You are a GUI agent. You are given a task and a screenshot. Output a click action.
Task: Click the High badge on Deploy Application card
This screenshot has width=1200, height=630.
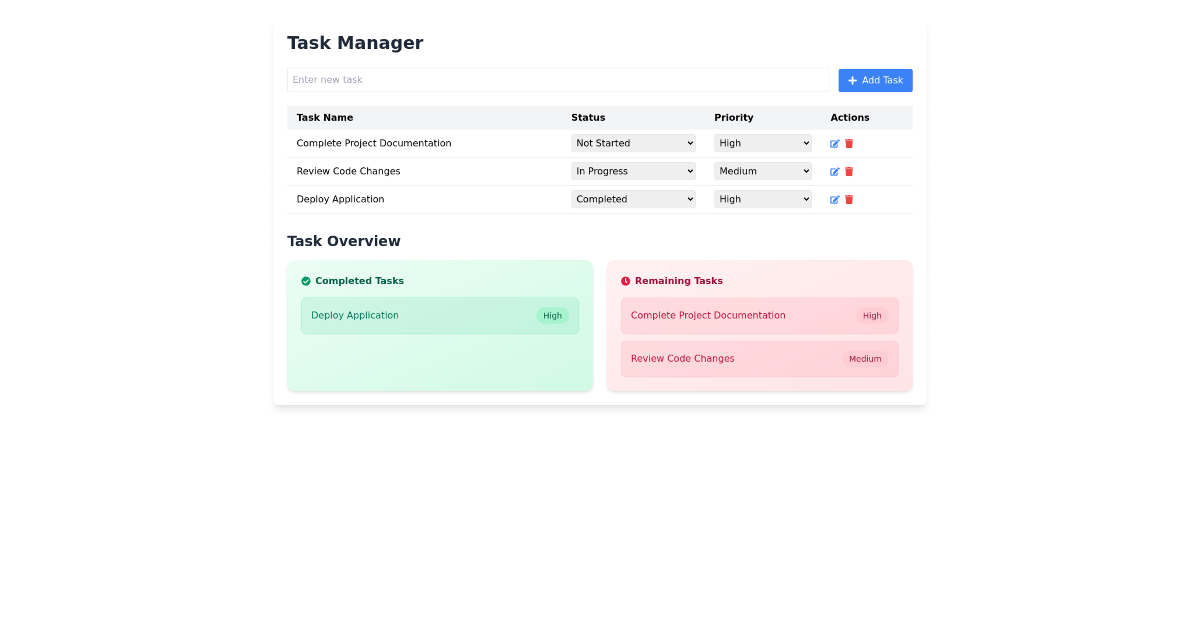click(552, 315)
